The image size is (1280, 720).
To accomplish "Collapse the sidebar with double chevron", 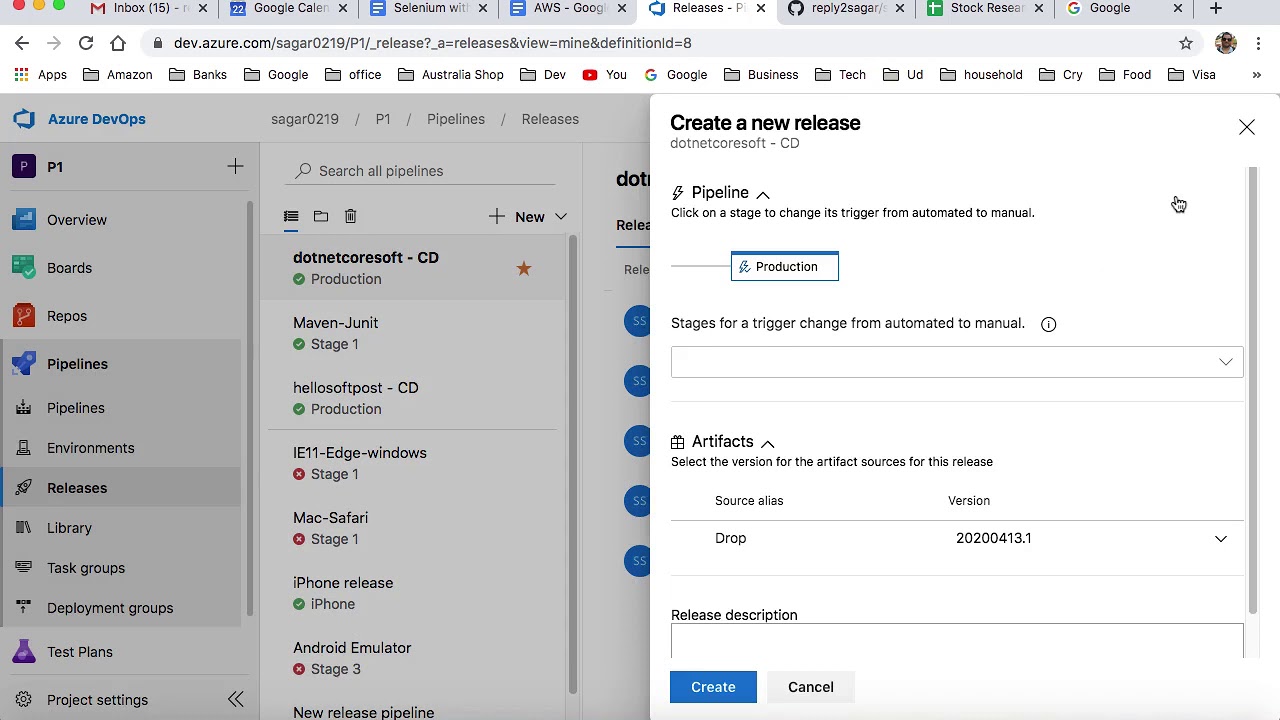I will point(235,699).
